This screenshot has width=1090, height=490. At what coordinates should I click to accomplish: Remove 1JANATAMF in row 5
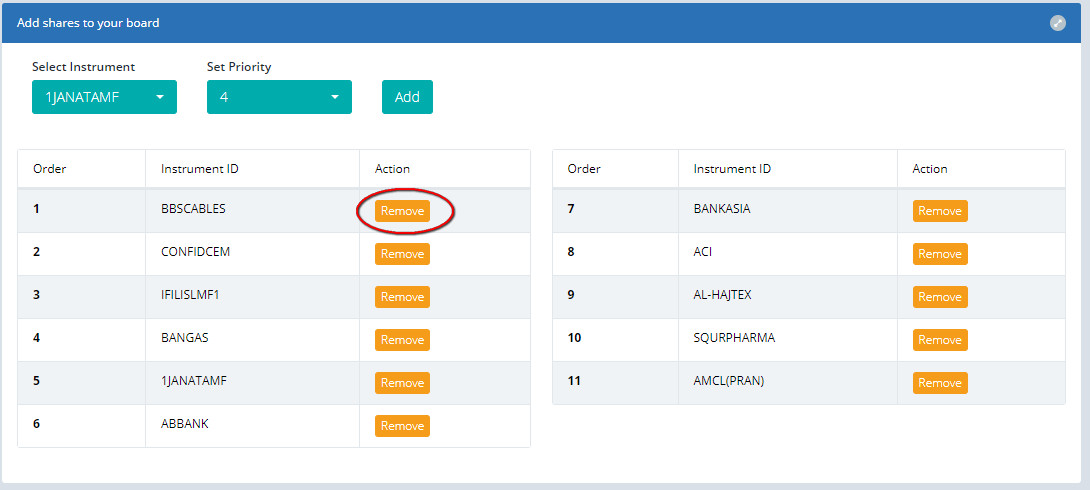coord(402,383)
